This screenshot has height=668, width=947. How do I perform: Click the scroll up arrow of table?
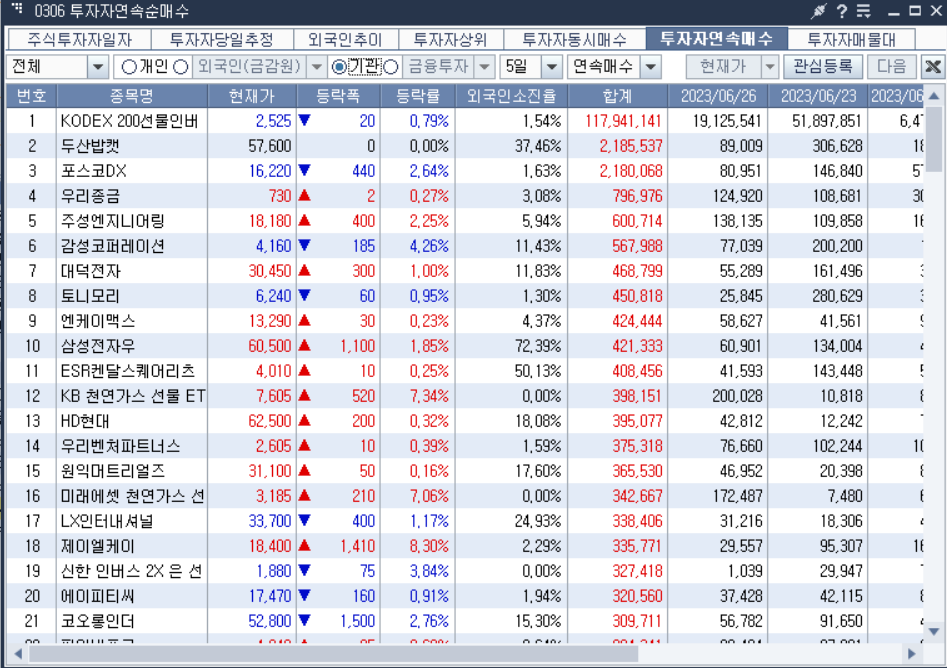(x=934, y=96)
